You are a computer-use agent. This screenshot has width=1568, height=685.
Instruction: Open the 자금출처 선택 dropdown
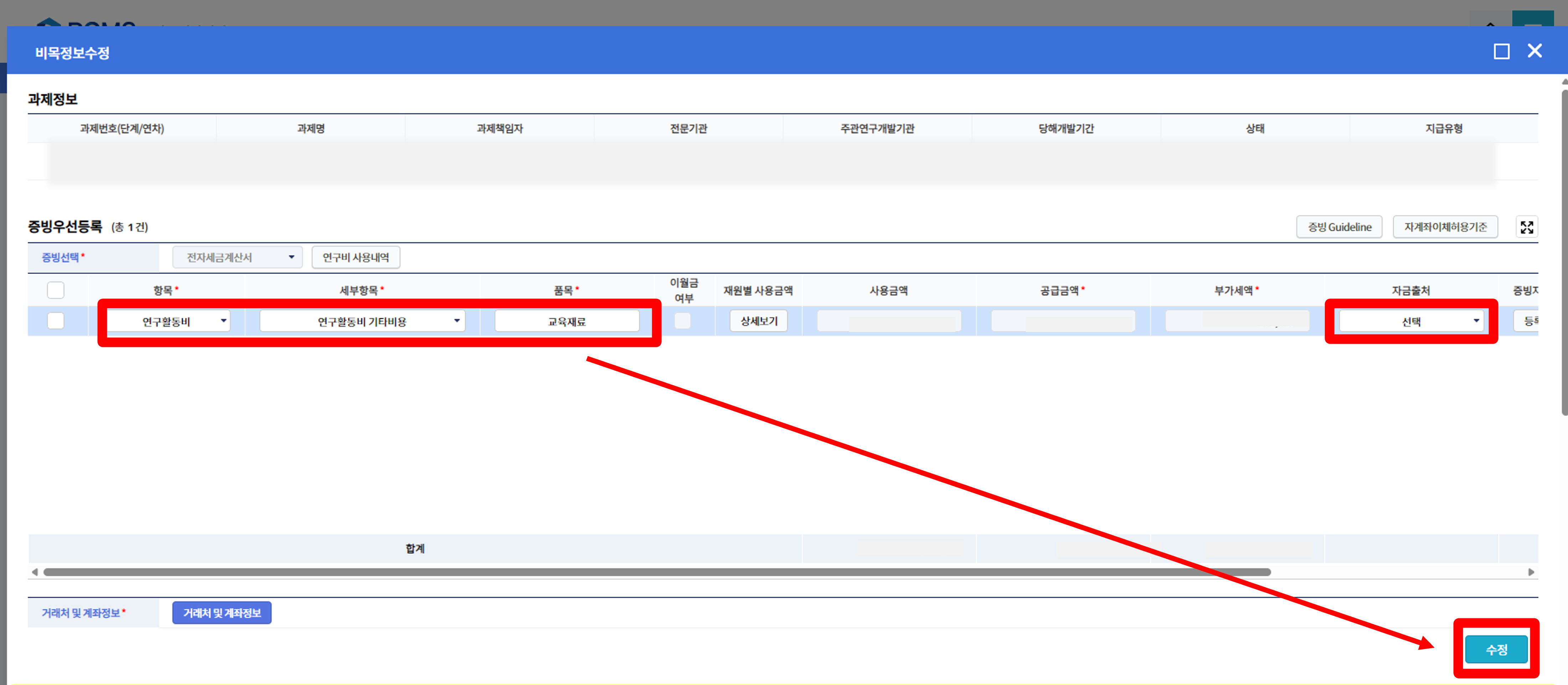(x=1410, y=321)
